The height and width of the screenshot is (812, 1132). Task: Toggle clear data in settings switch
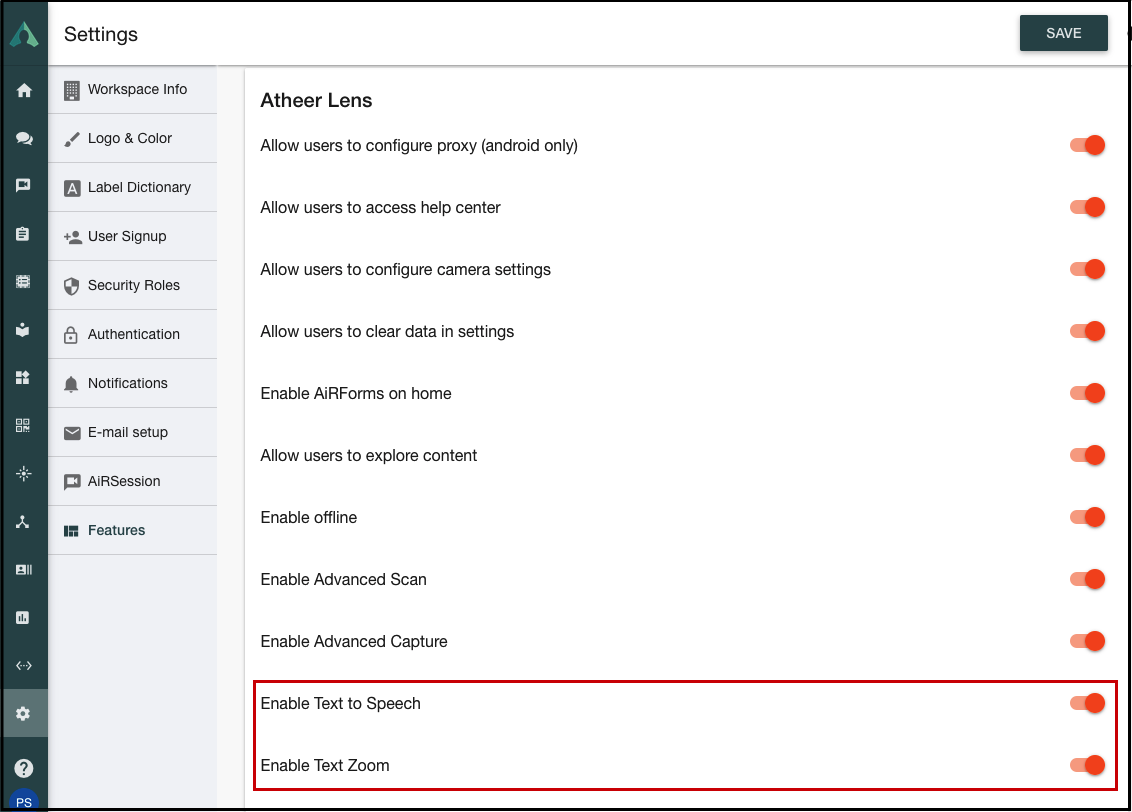coord(1087,331)
